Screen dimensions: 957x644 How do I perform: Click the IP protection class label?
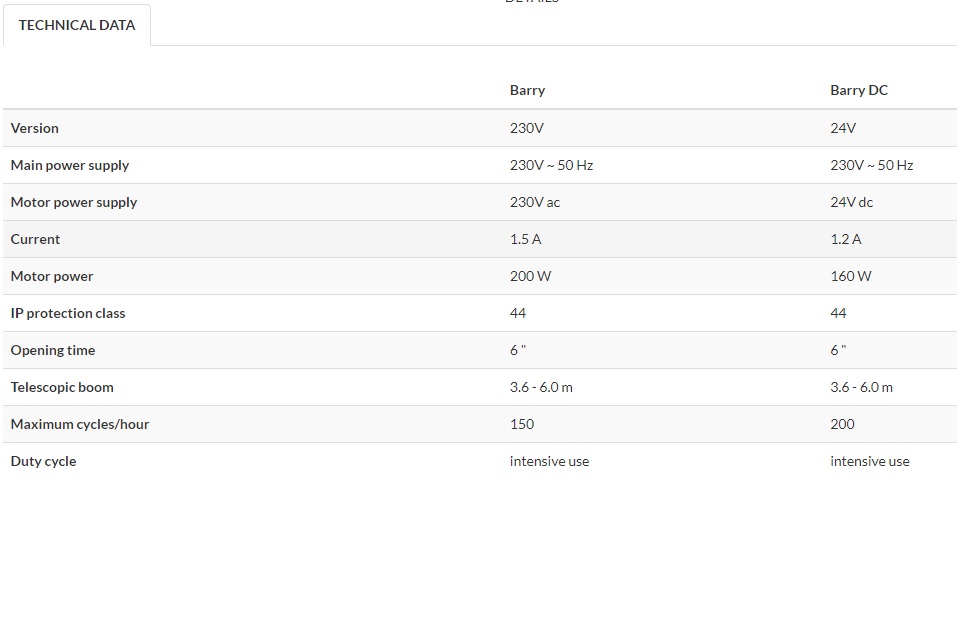[68, 313]
